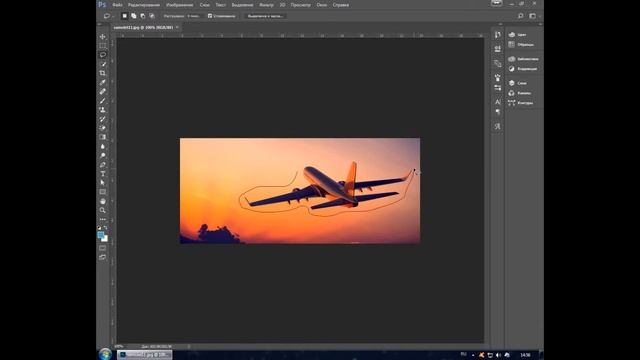Select the Brush tool
This screenshot has width=640, height=360.
(102, 101)
